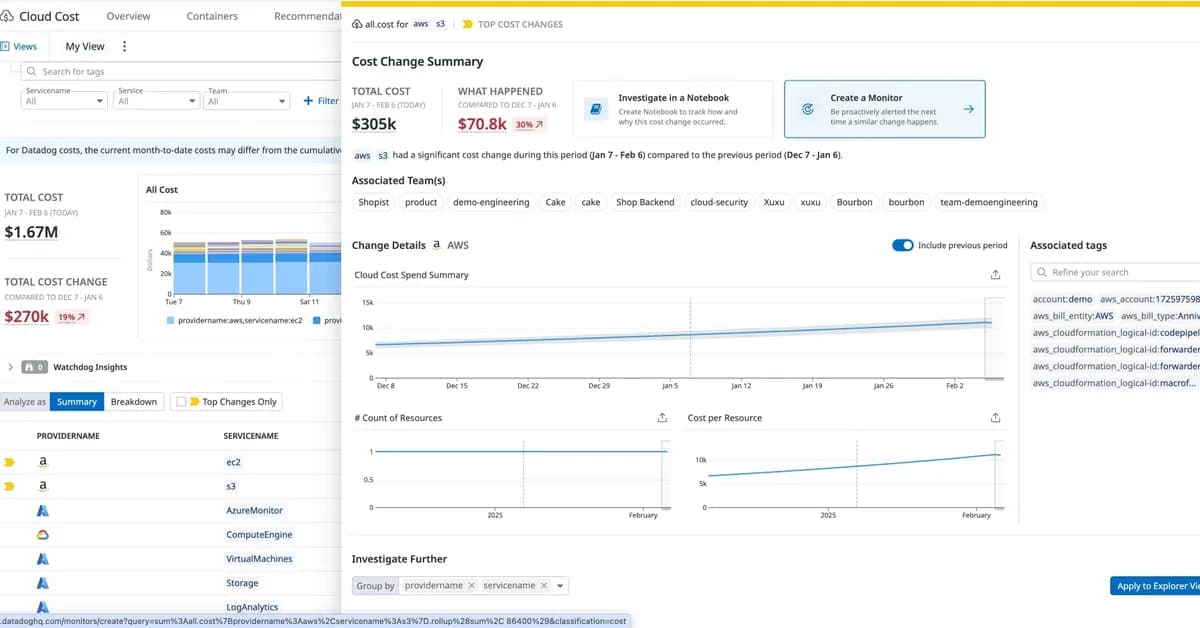The height and width of the screenshot is (628, 1200).
Task: Click the ec2 legend color swatch
Action: 169,320
